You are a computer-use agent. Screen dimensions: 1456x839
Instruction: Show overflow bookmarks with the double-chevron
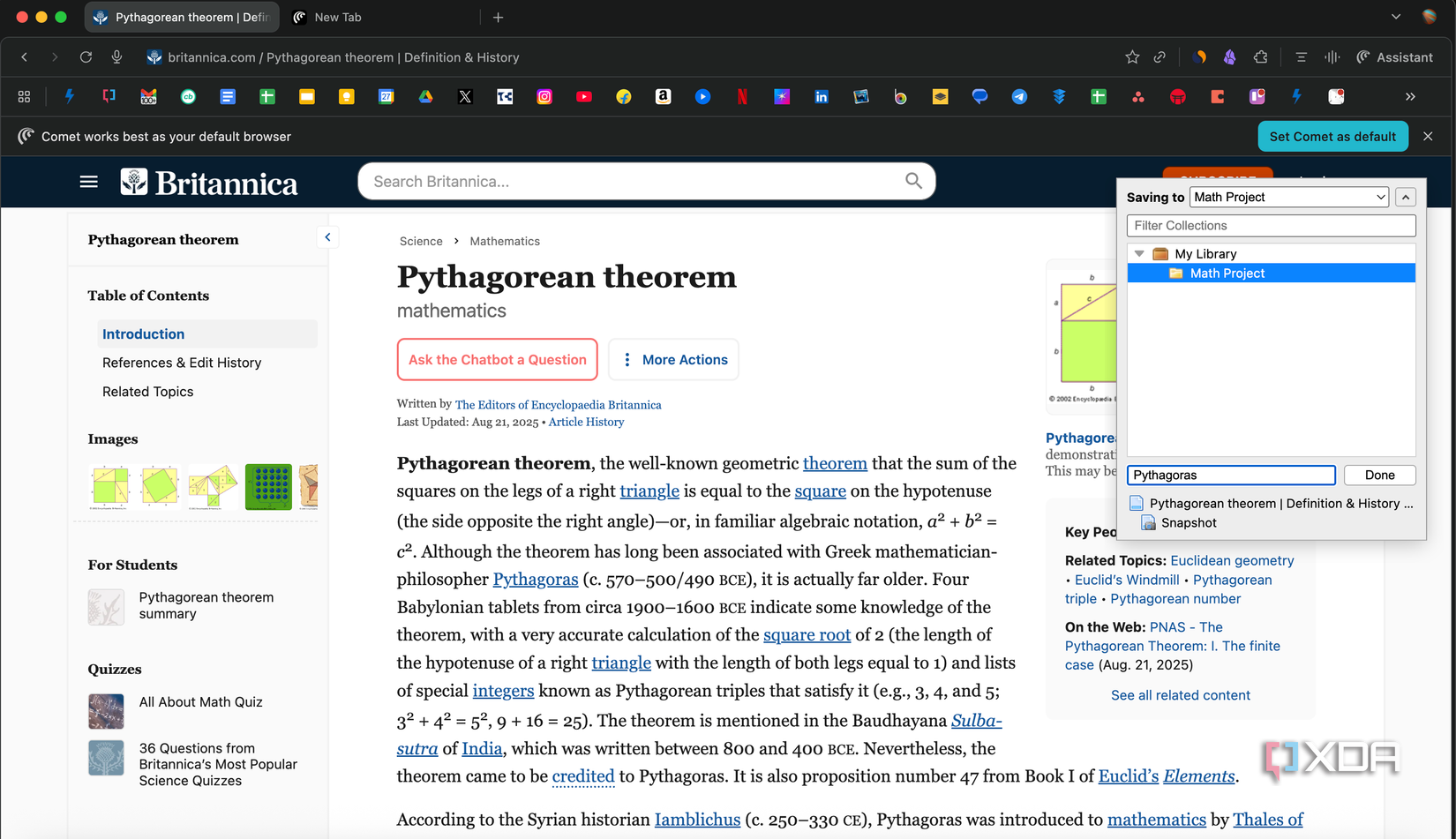click(x=1410, y=97)
